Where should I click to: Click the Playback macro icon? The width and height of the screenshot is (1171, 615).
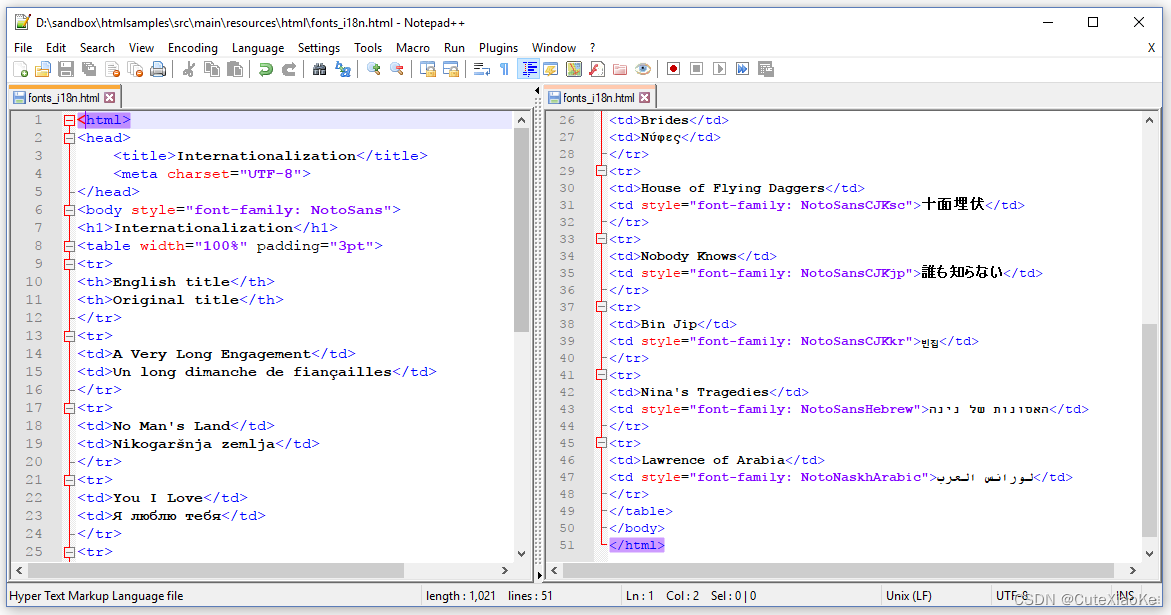point(719,69)
